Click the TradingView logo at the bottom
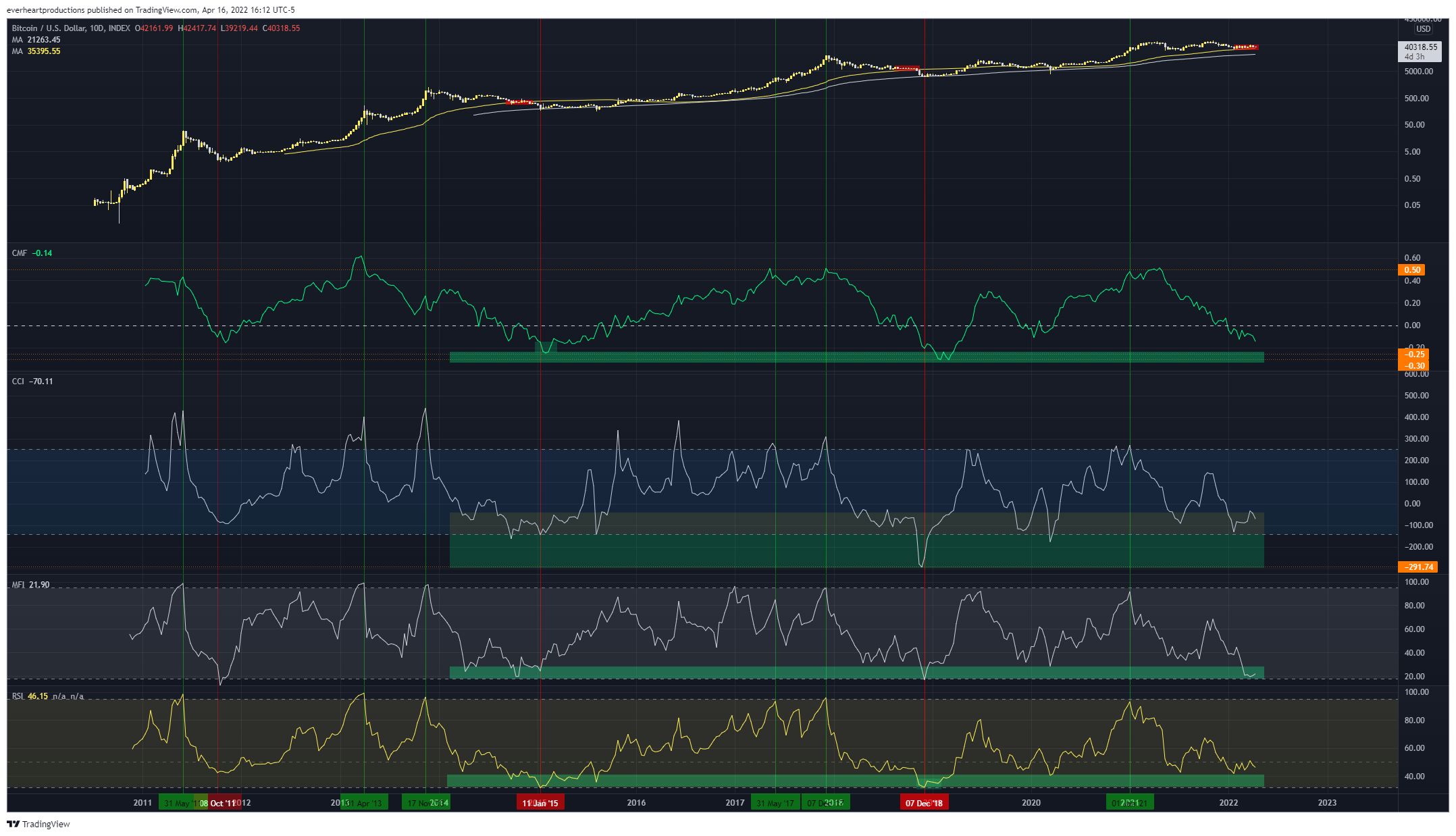This screenshot has width=1456, height=836. (38, 824)
